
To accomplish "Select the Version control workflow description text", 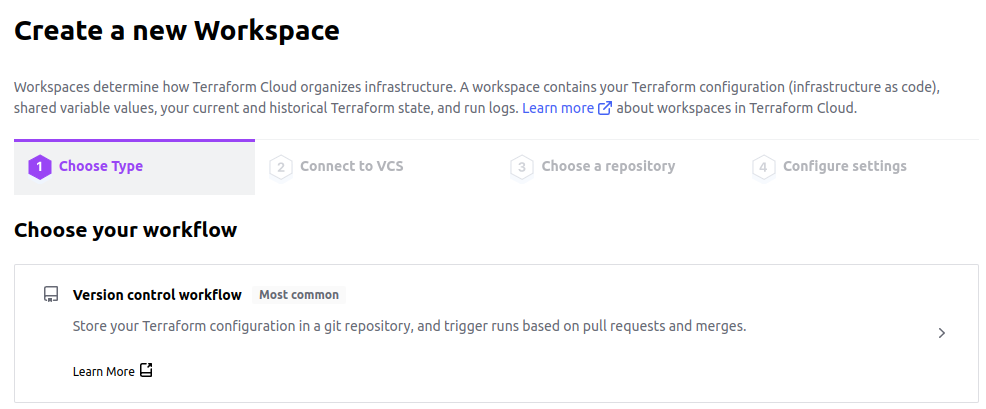I will point(409,327).
